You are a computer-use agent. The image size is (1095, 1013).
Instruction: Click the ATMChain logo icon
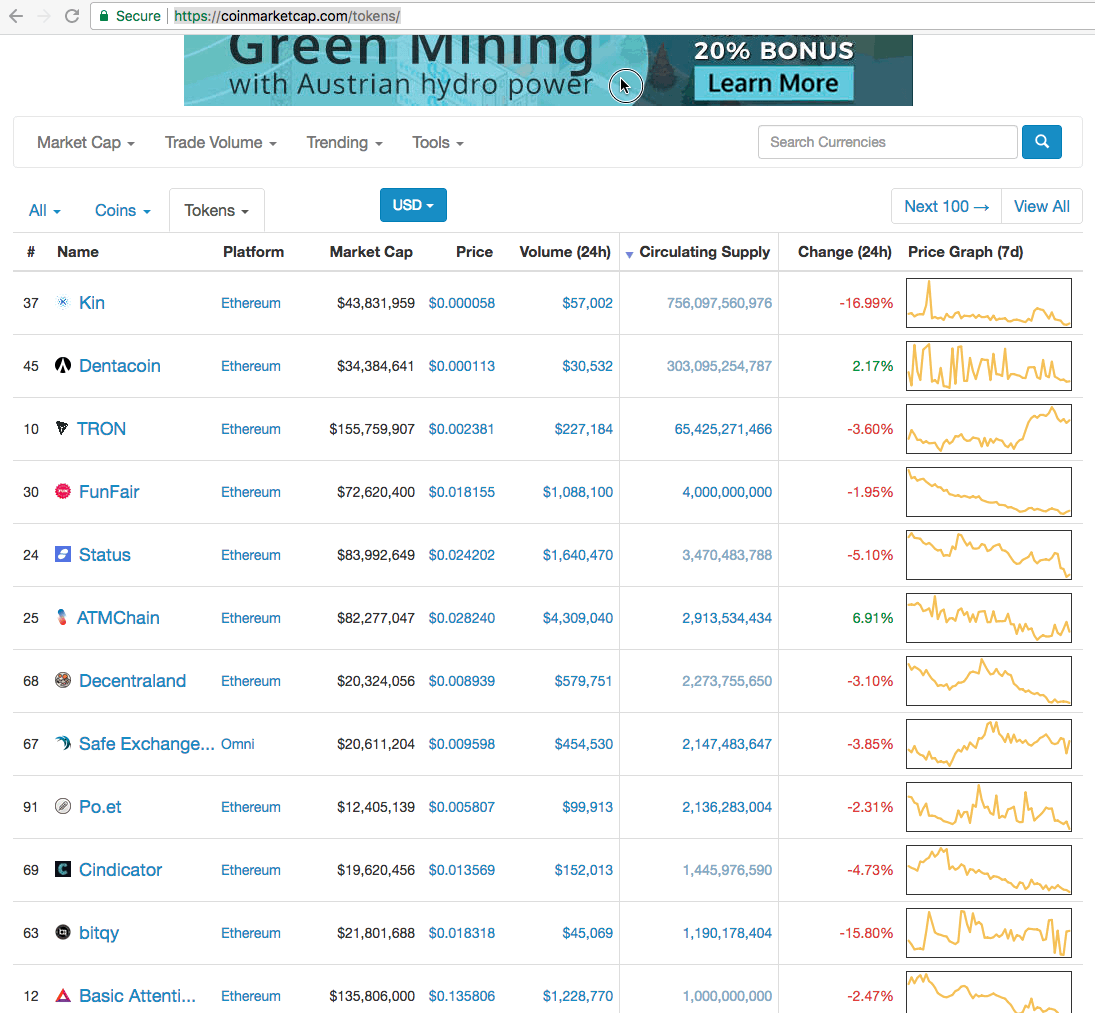[x=62, y=617]
